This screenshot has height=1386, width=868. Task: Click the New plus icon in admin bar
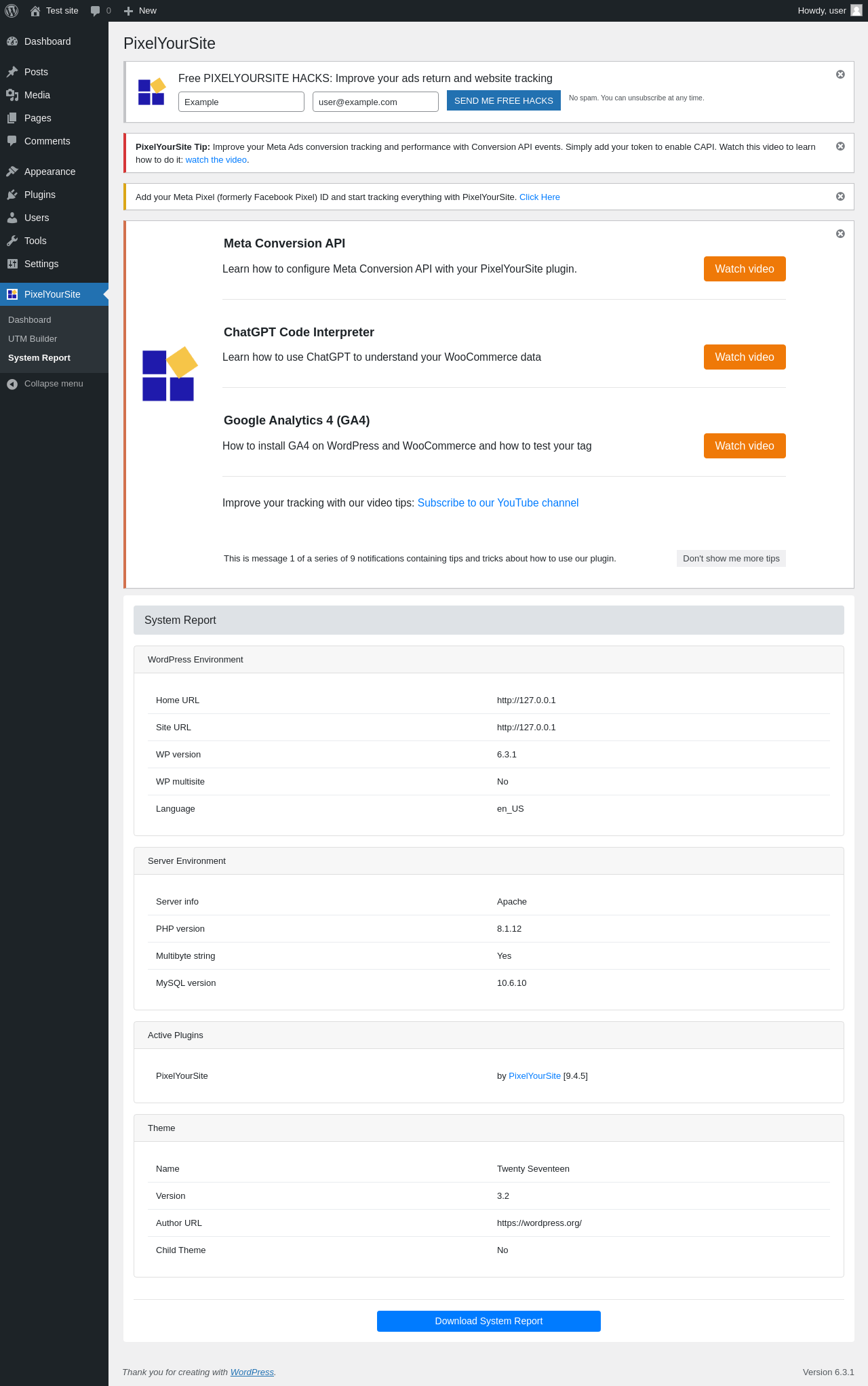pyautogui.click(x=128, y=11)
